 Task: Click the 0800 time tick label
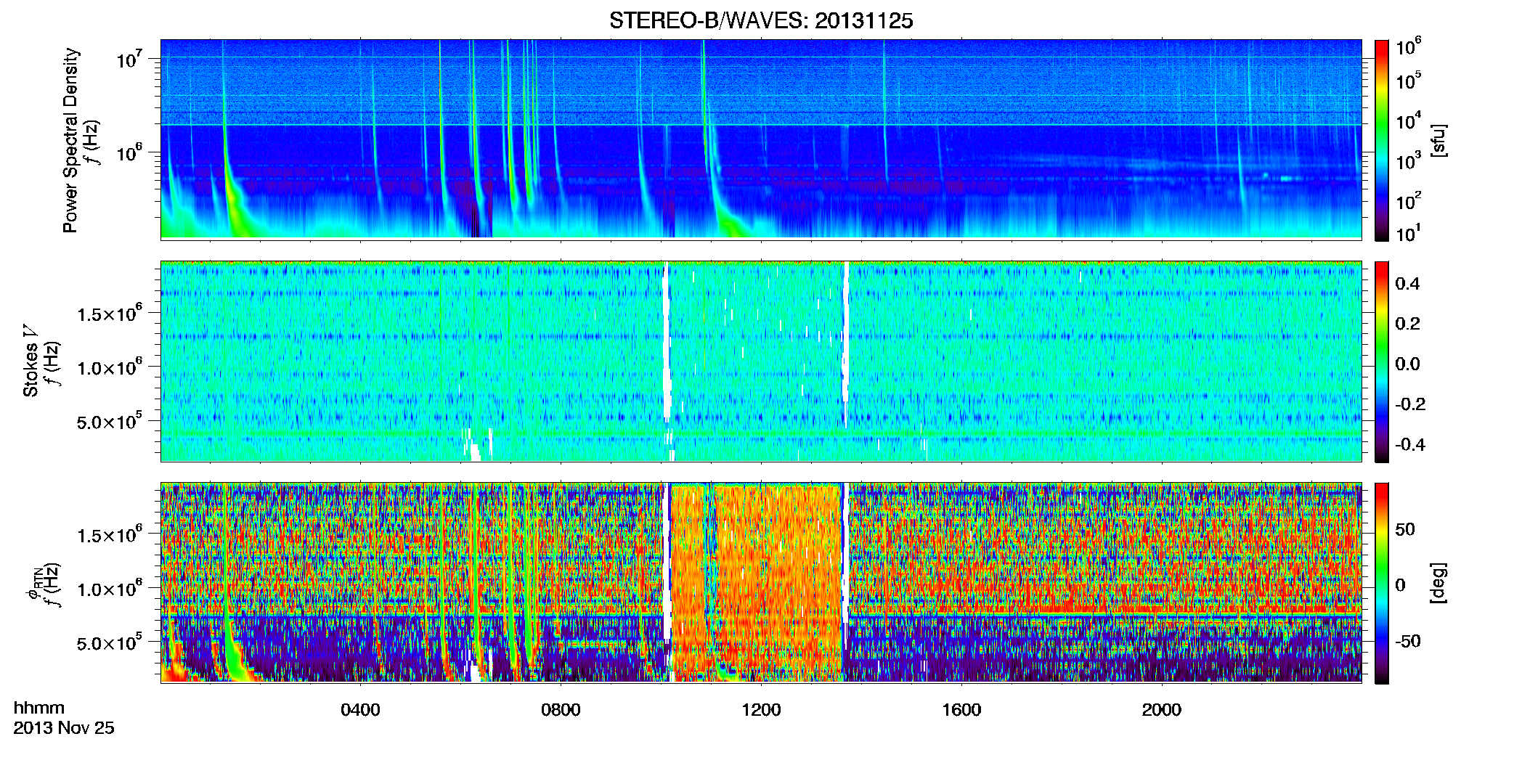pos(561,709)
